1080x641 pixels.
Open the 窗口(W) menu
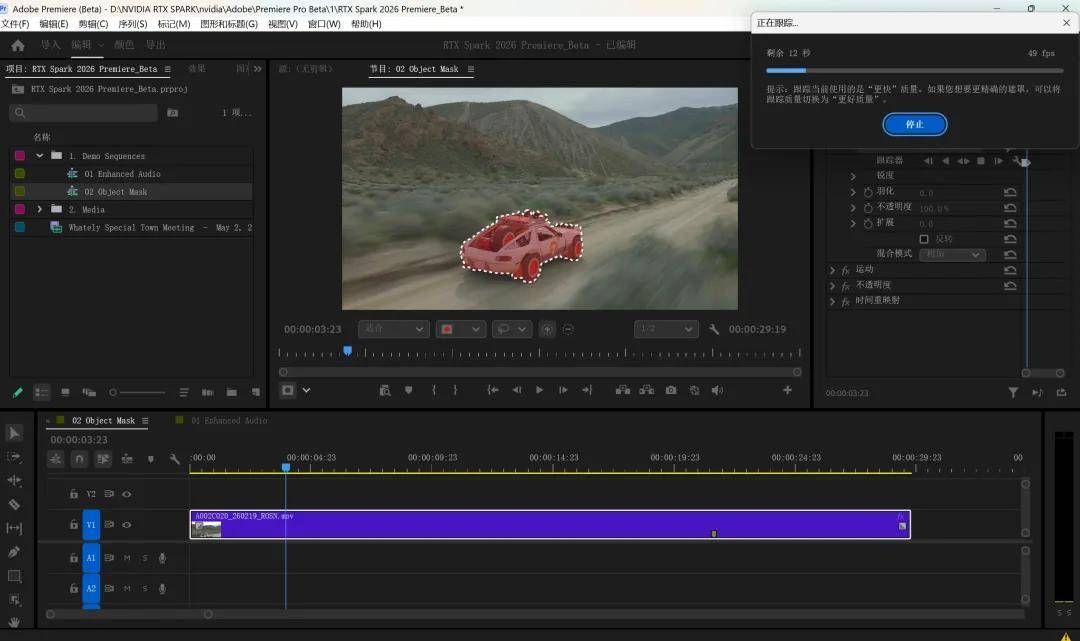tap(324, 24)
